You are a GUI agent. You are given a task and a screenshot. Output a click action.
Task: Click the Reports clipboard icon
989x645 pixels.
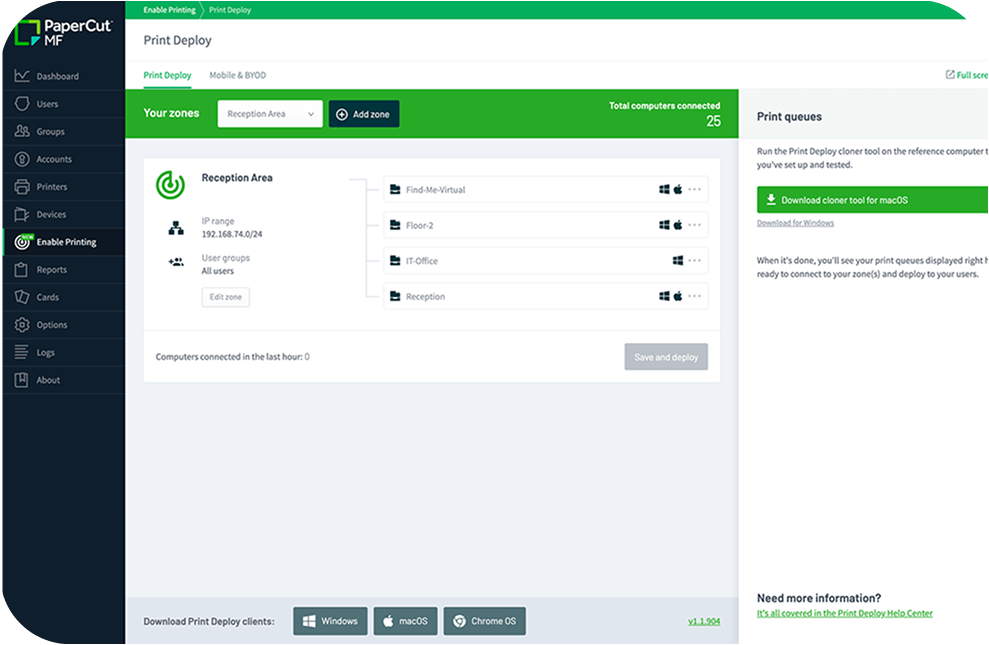21,269
